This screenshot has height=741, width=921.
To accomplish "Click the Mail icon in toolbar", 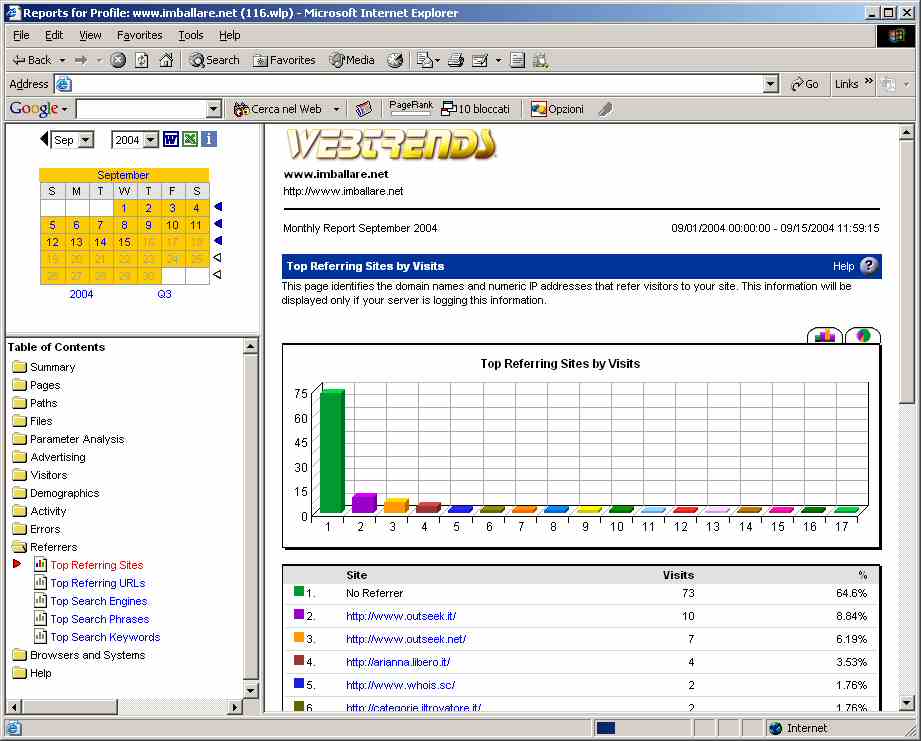I will 425,60.
